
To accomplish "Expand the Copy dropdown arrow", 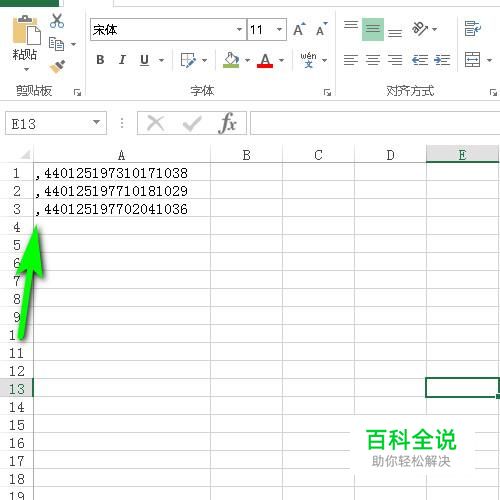I will click(74, 44).
